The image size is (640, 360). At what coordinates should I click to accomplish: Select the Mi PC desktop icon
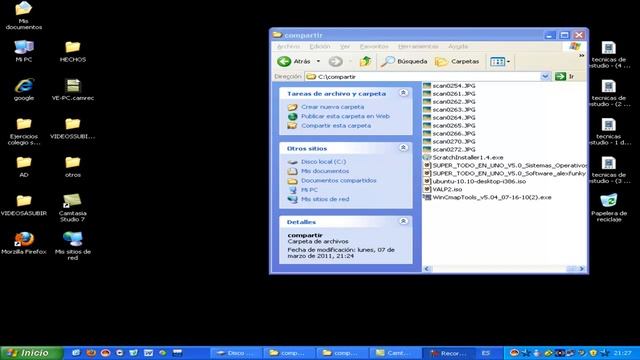24,51
